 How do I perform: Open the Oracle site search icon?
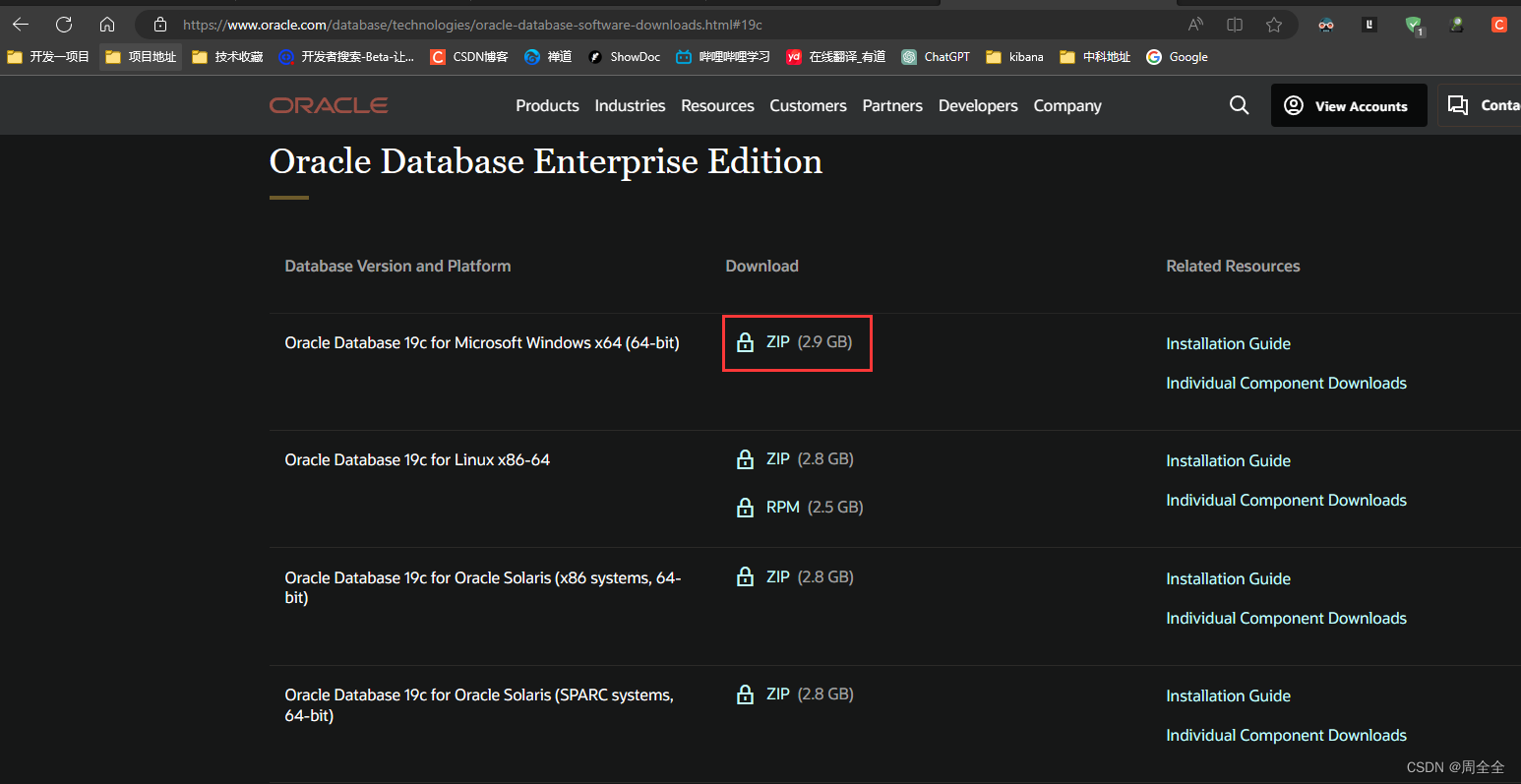tap(1240, 105)
